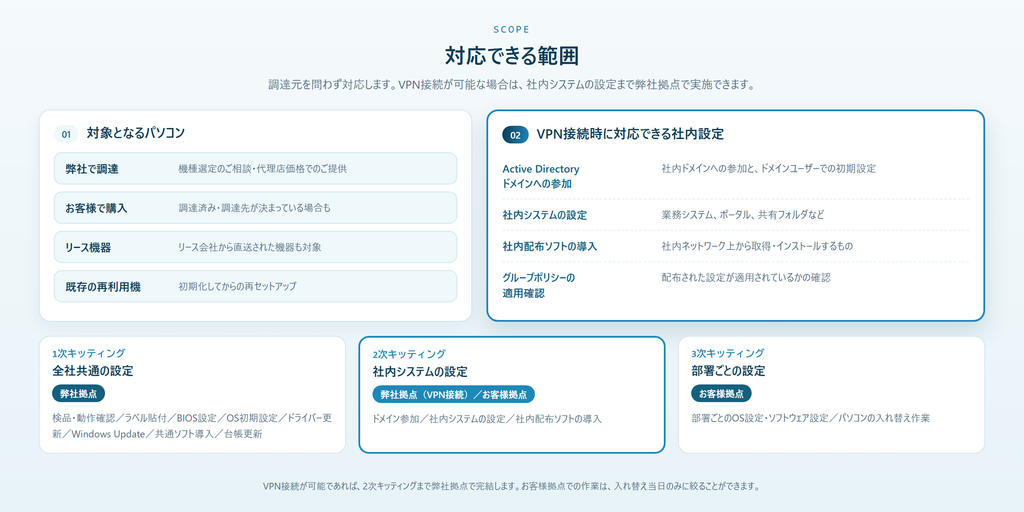Image resolution: width=1024 pixels, height=512 pixels.
Task: Click 社内システムの設定 title in 2次キッティング card
Action: coord(420,372)
